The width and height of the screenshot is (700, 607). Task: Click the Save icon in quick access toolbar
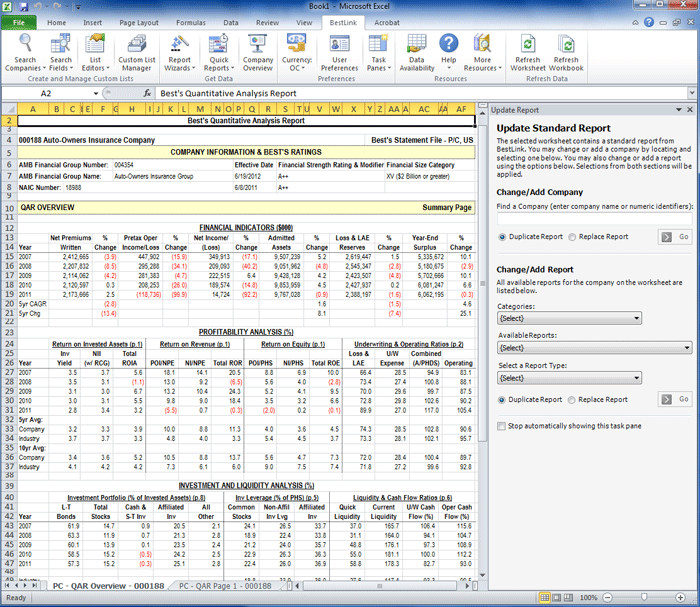click(x=24, y=7)
